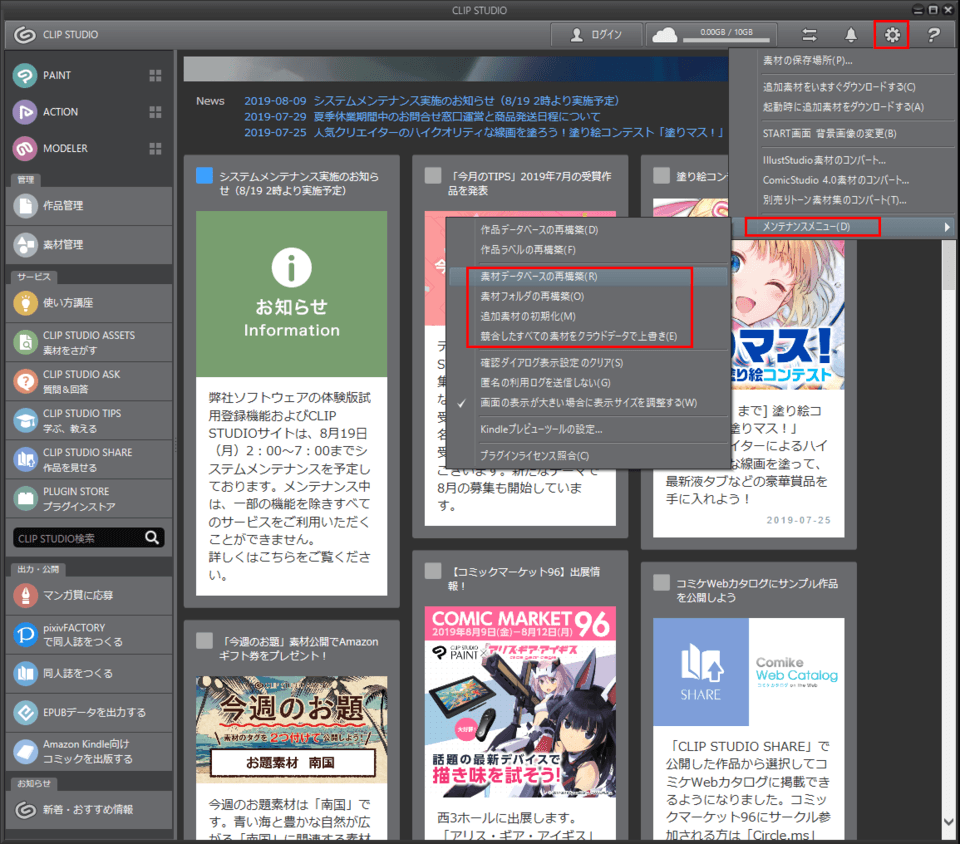
Task: Open CLIP STUDIO ASSETS in sidebar
Action: click(87, 342)
